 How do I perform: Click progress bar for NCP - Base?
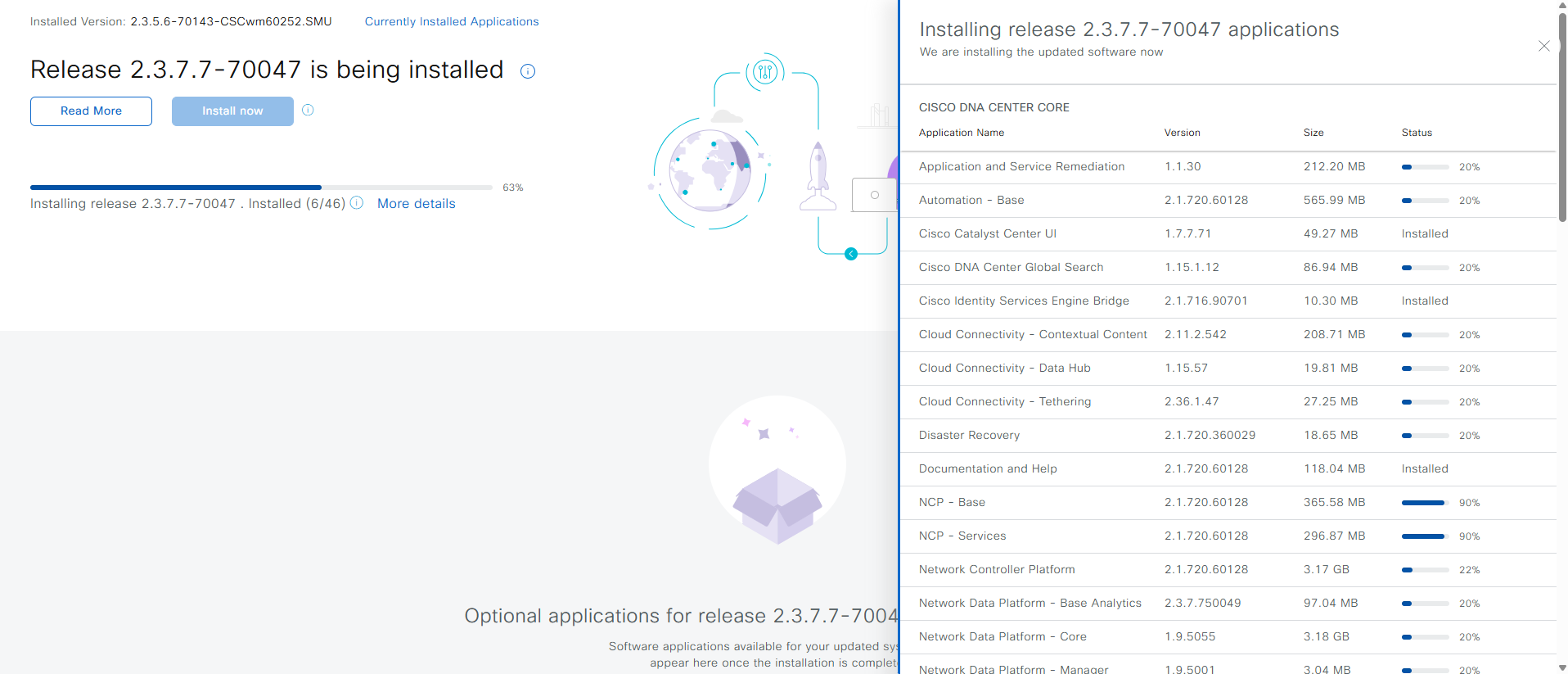[1425, 503]
